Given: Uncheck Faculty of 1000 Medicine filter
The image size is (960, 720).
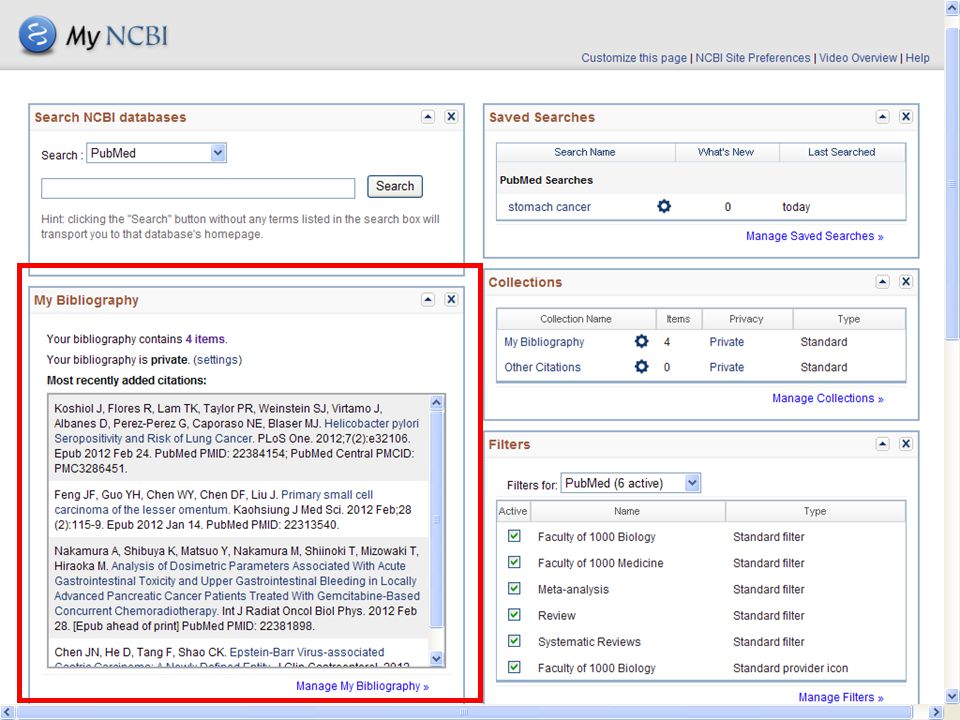Looking at the screenshot, I should point(514,562).
